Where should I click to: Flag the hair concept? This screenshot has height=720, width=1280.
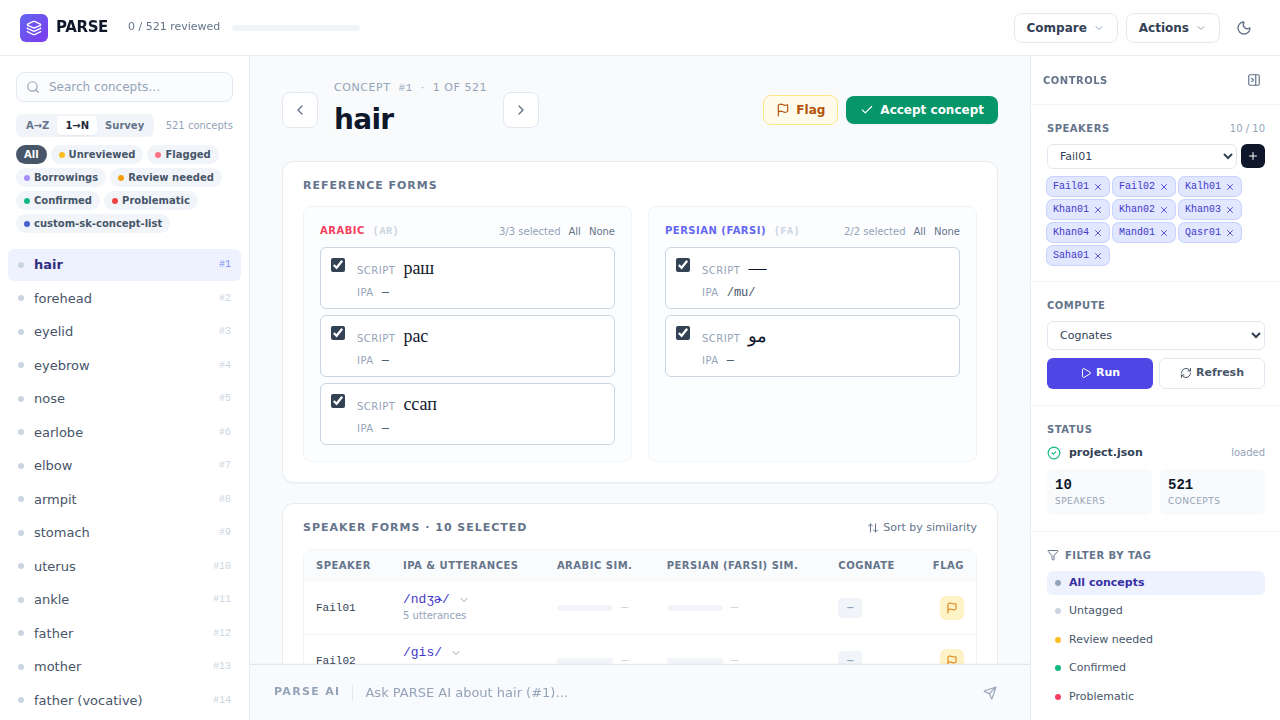800,110
